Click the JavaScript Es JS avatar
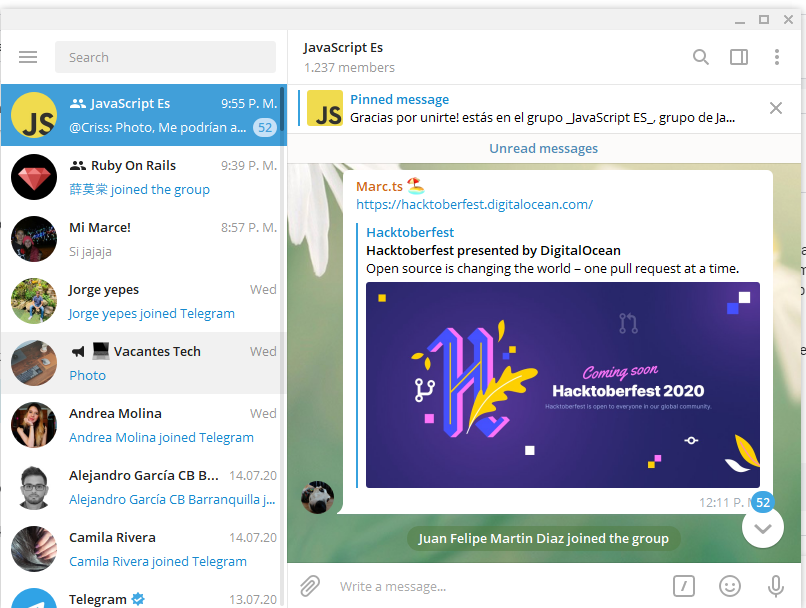This screenshot has width=806, height=608. coord(34,115)
